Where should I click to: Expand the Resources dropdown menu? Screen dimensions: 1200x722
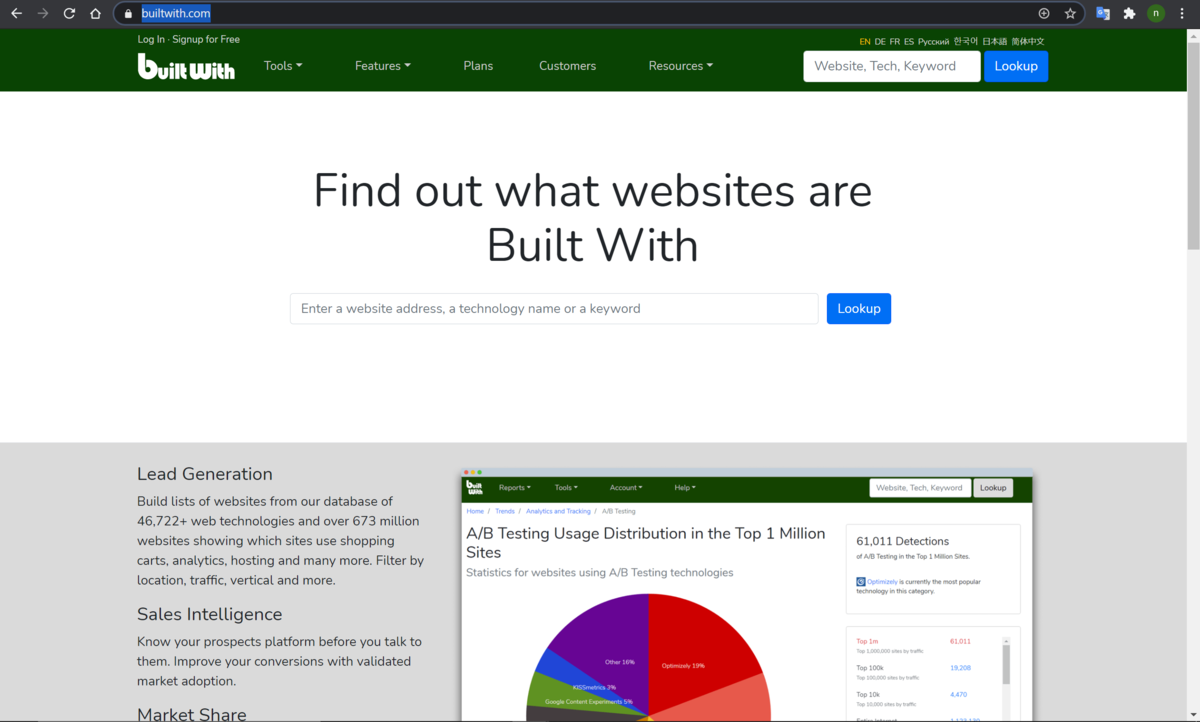(x=681, y=66)
